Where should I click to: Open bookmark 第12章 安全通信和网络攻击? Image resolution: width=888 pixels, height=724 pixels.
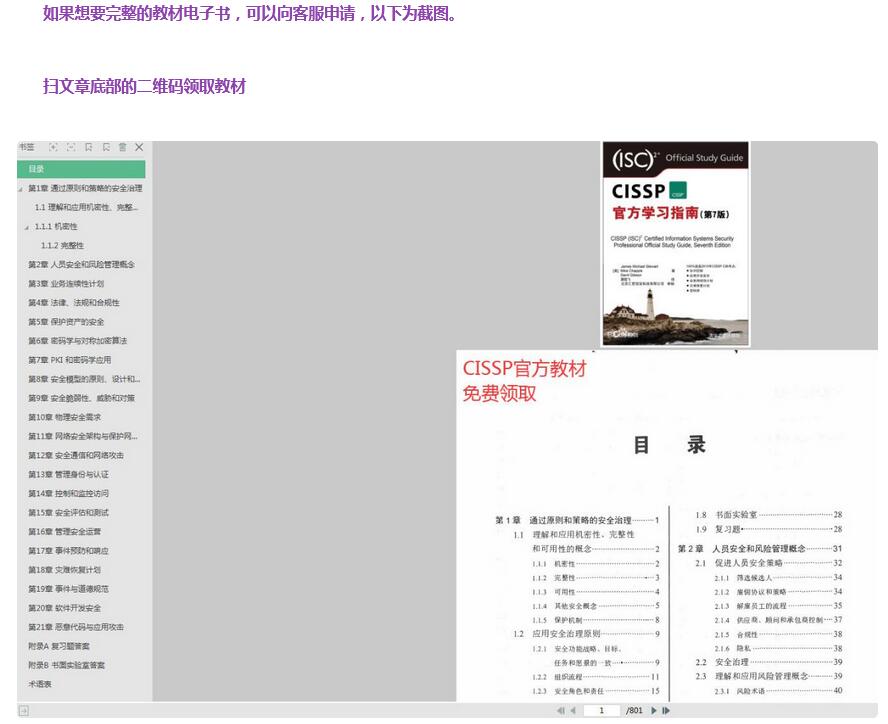(76, 455)
